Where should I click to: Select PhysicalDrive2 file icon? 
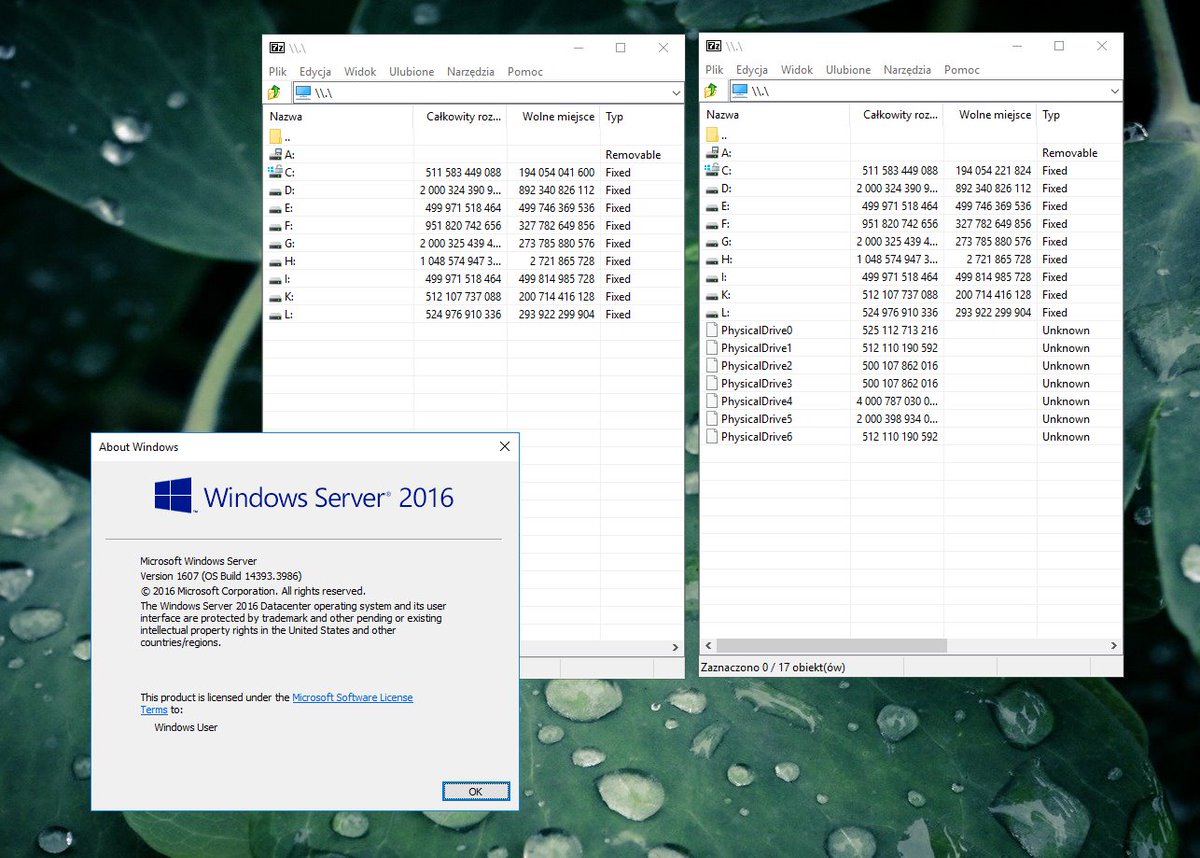[712, 366]
